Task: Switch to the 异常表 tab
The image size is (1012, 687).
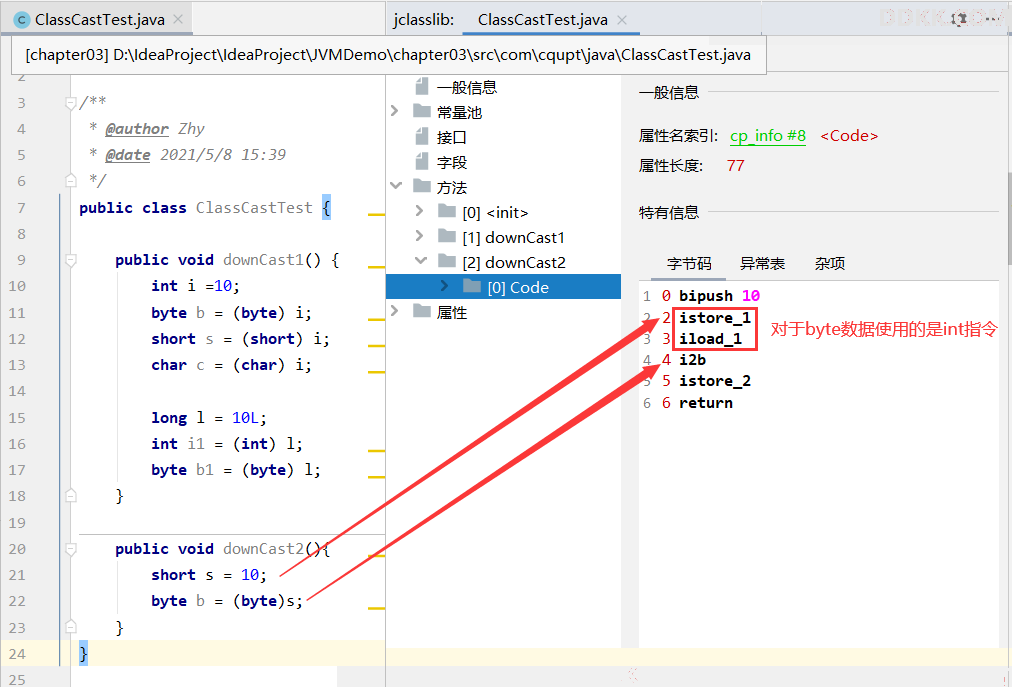Action: (762, 263)
